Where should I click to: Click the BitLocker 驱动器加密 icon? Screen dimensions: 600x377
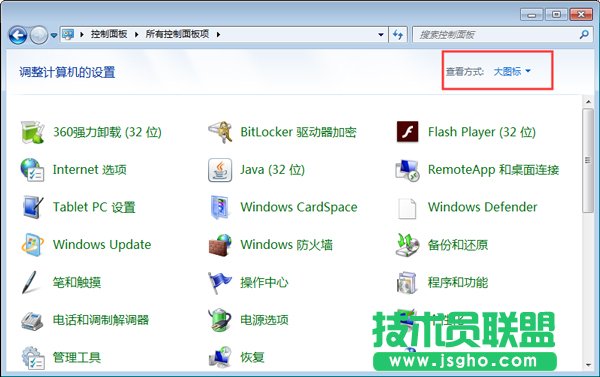pos(220,132)
